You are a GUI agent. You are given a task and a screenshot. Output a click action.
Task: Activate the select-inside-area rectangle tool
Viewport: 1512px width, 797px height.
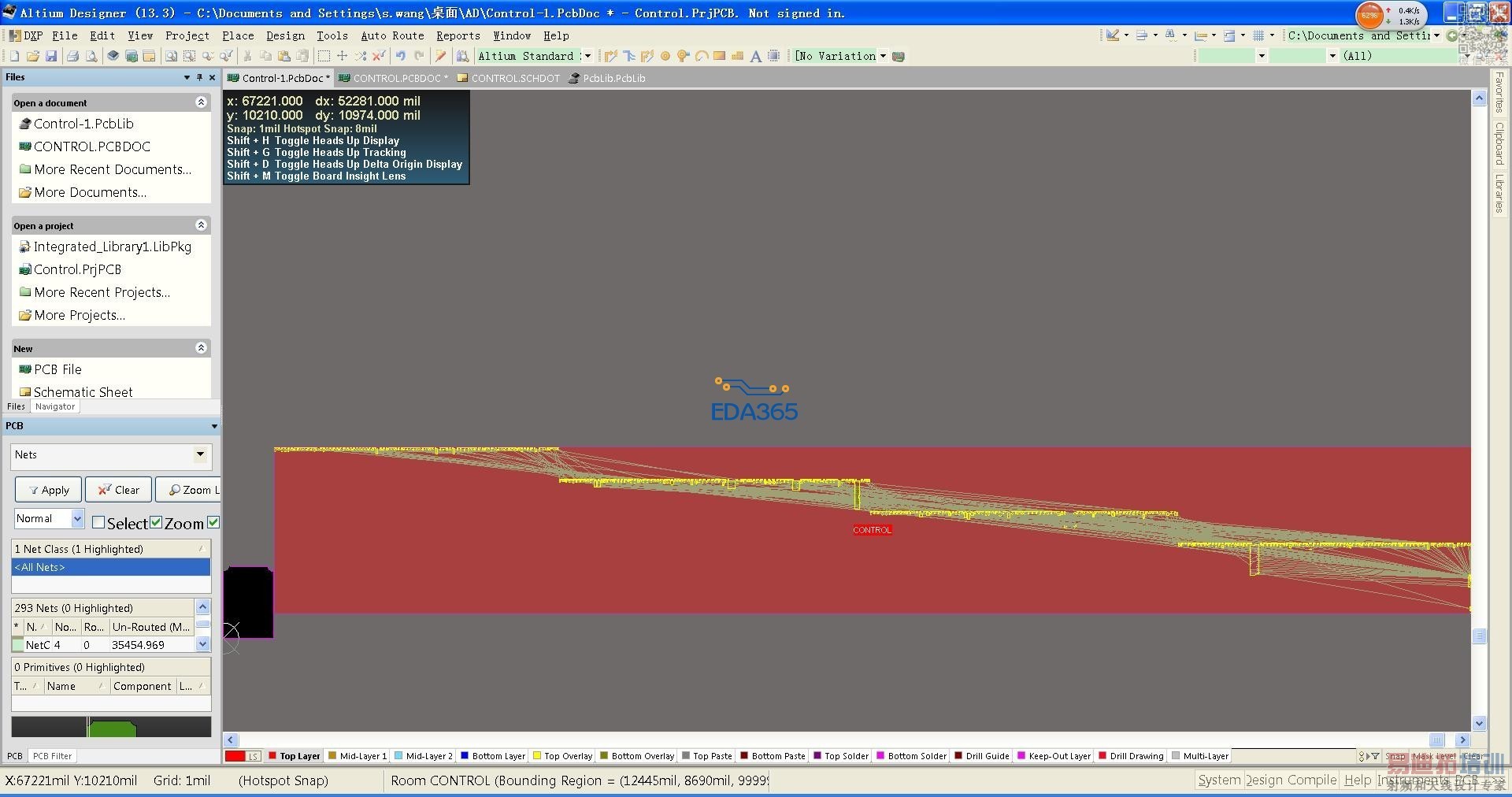coord(324,56)
